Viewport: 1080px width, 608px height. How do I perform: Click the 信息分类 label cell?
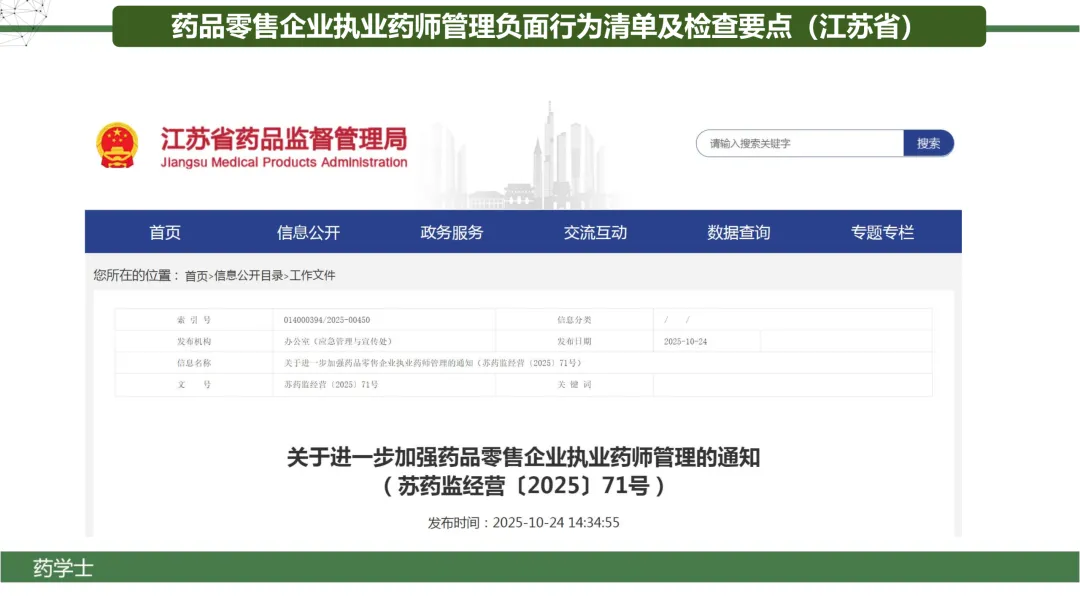coord(574,320)
